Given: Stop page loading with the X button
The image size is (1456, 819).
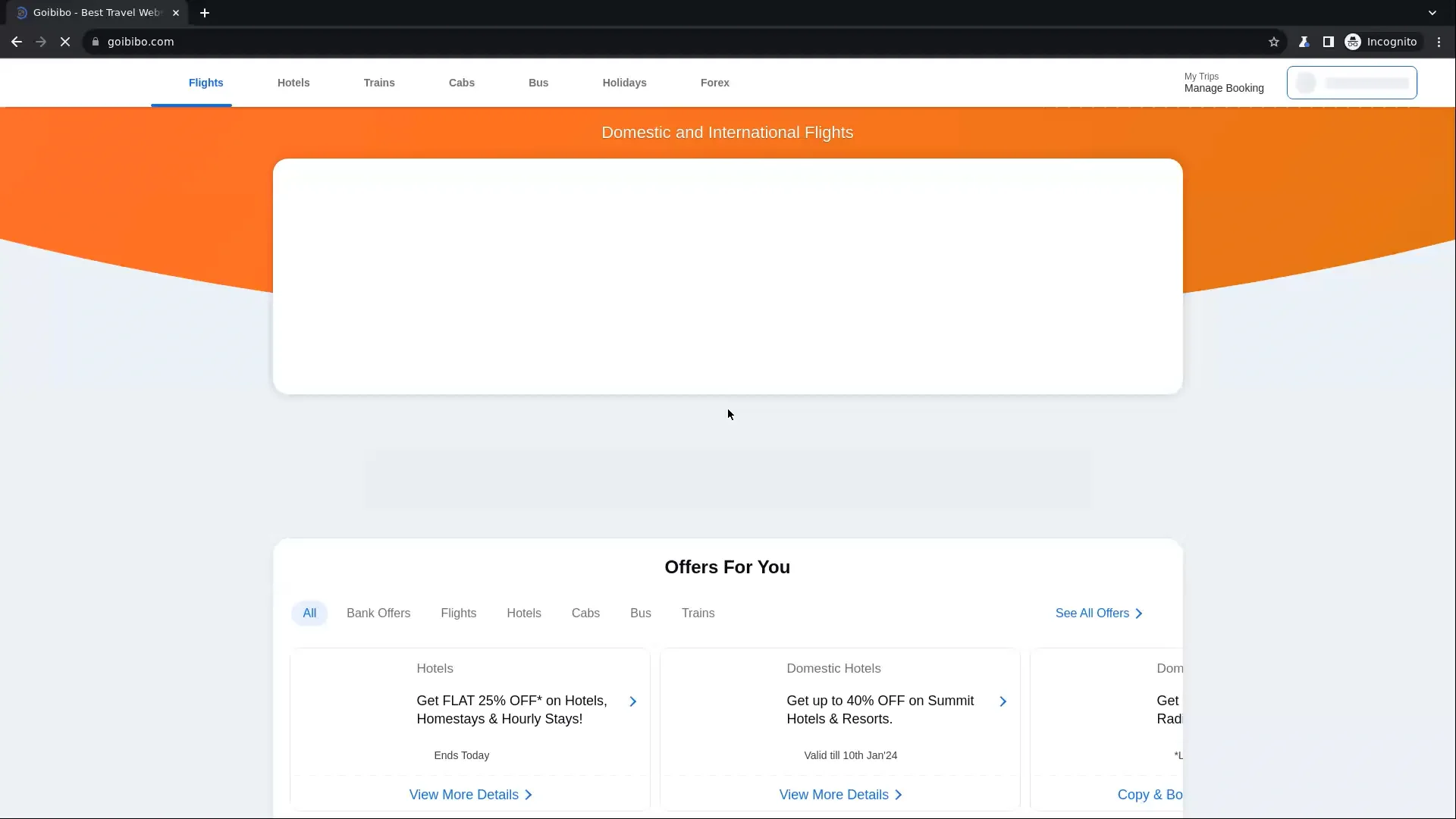Looking at the screenshot, I should pyautogui.click(x=65, y=42).
